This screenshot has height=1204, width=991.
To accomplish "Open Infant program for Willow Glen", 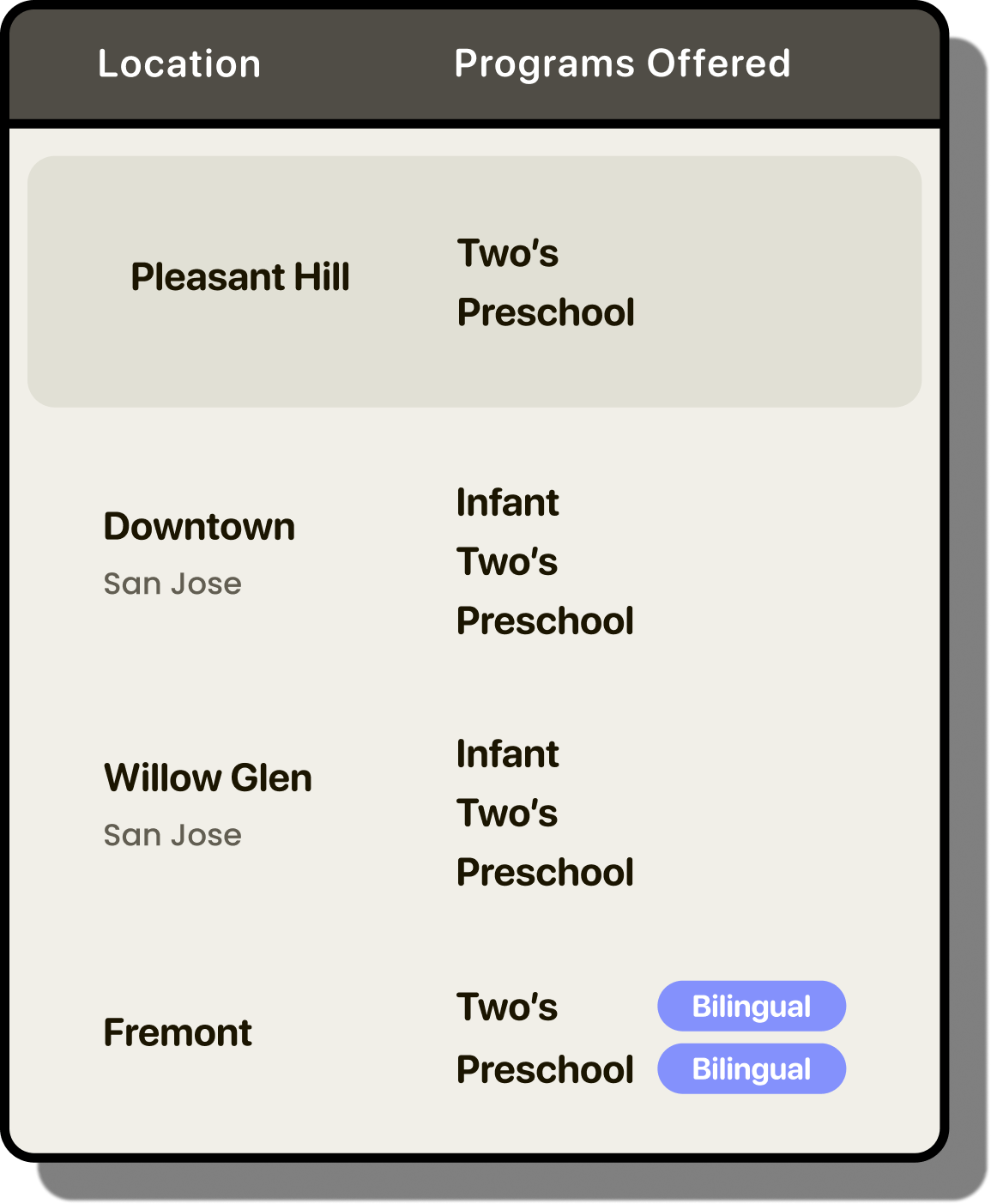I will coord(507,753).
